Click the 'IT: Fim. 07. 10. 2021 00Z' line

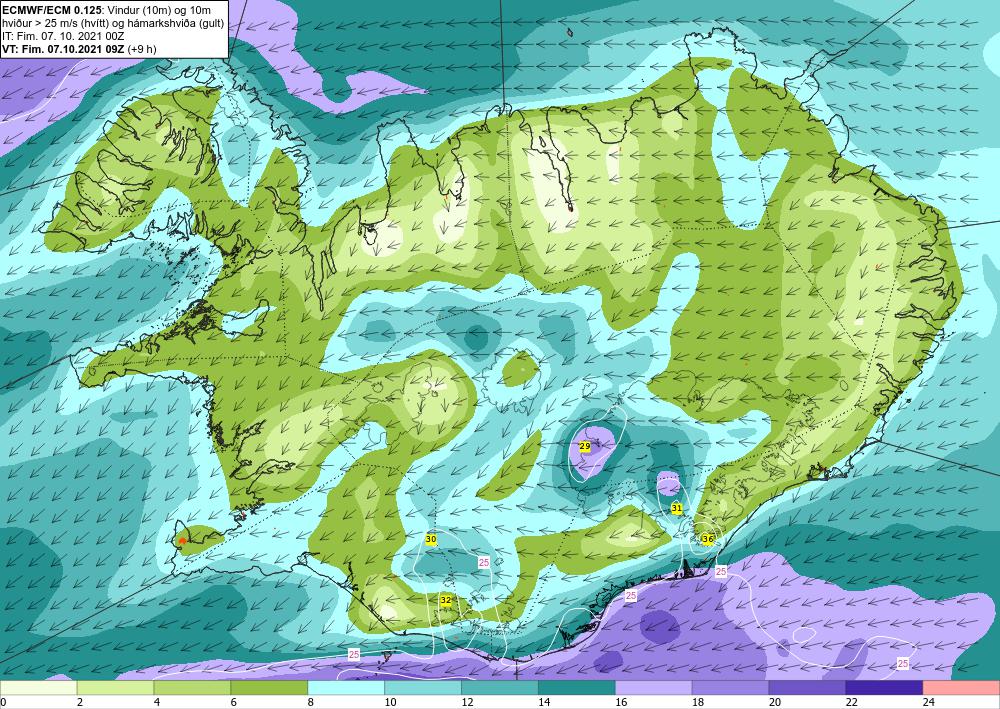point(63,36)
